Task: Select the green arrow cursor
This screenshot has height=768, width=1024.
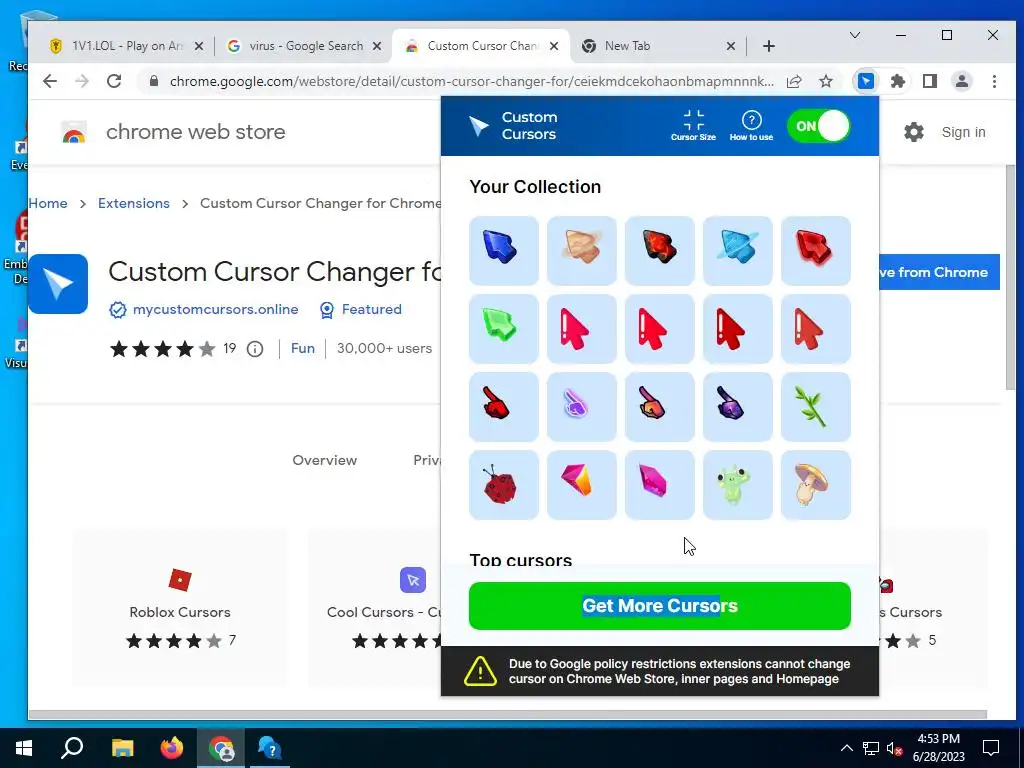Action: tap(504, 328)
